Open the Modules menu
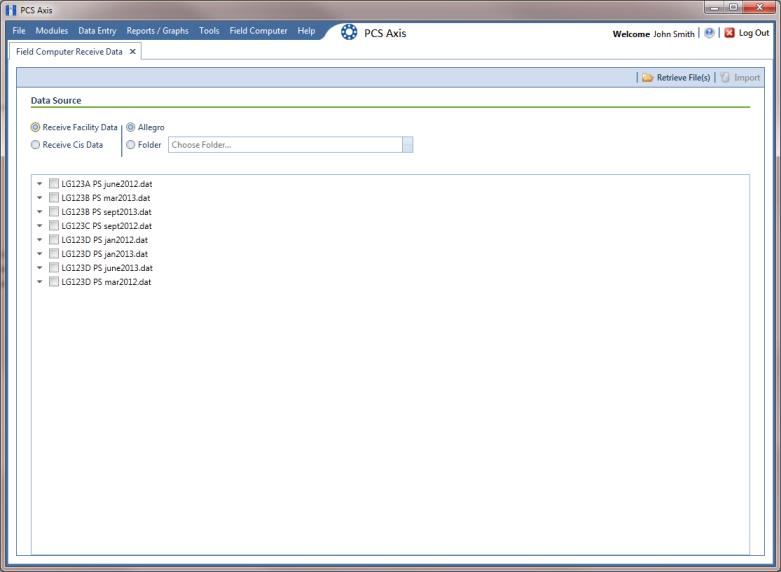 [x=52, y=31]
